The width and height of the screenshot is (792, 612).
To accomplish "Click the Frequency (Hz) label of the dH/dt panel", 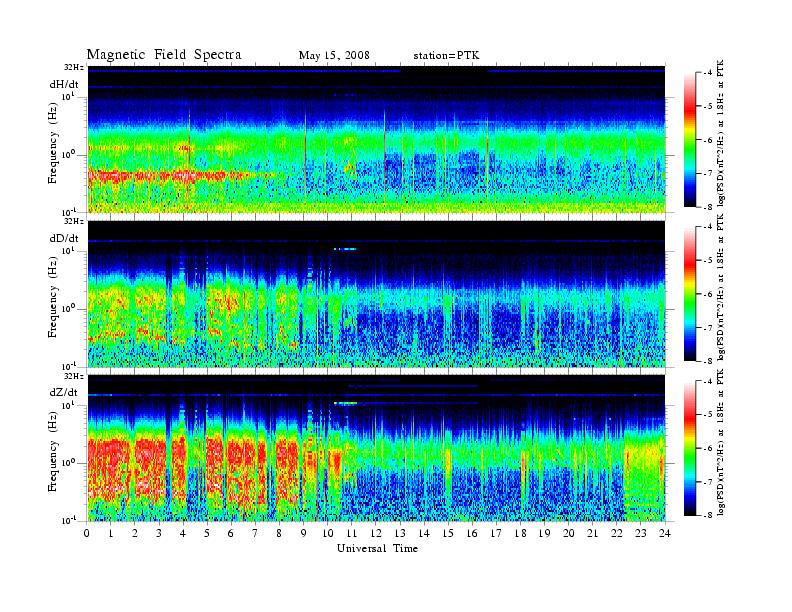I will pos(53,145).
